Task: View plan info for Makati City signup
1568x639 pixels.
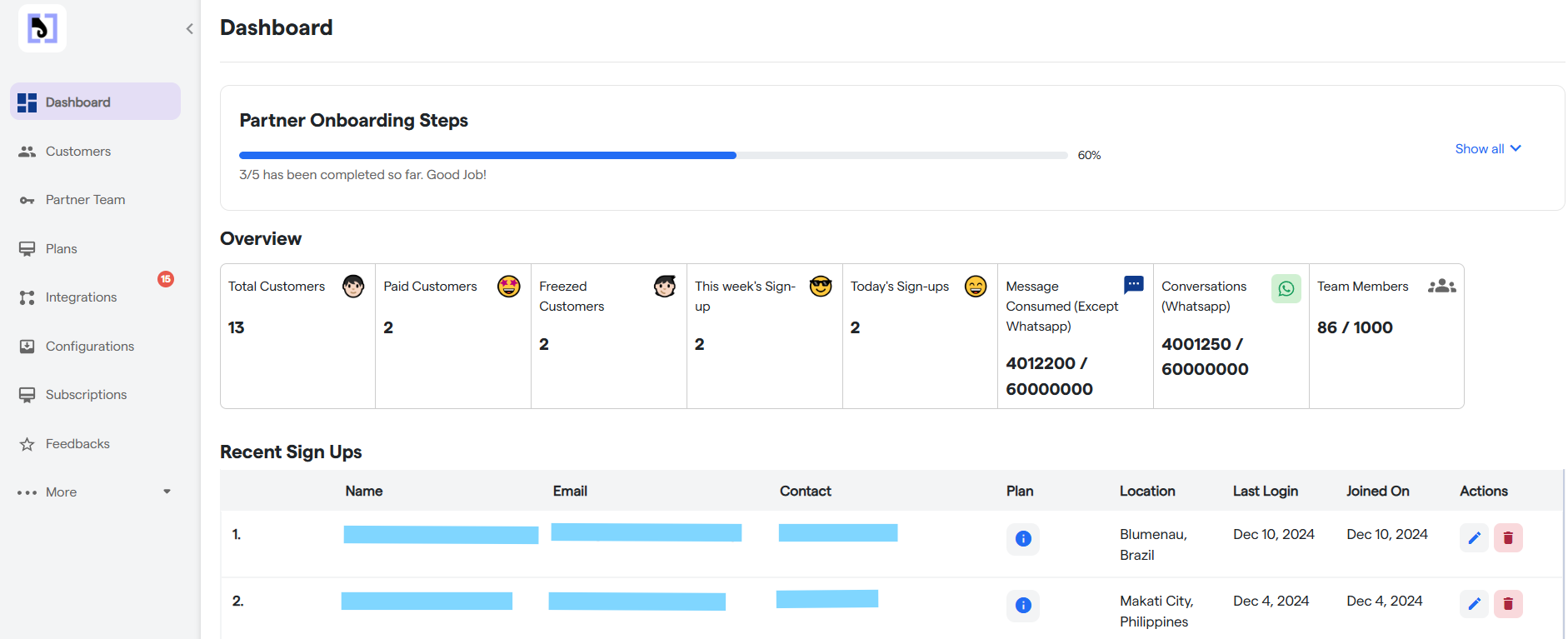Action: [1023, 606]
